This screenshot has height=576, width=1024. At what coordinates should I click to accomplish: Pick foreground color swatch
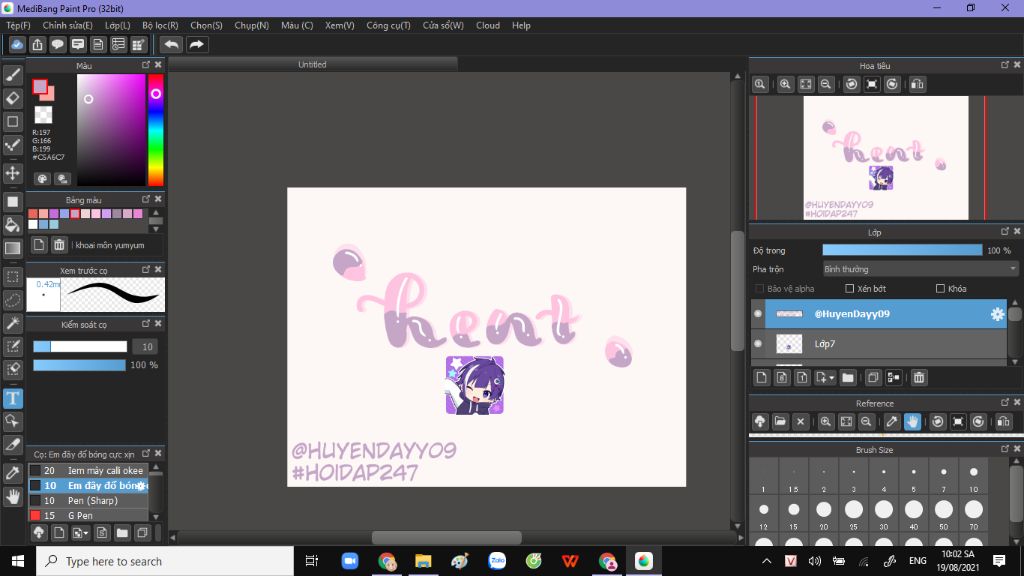[x=40, y=86]
